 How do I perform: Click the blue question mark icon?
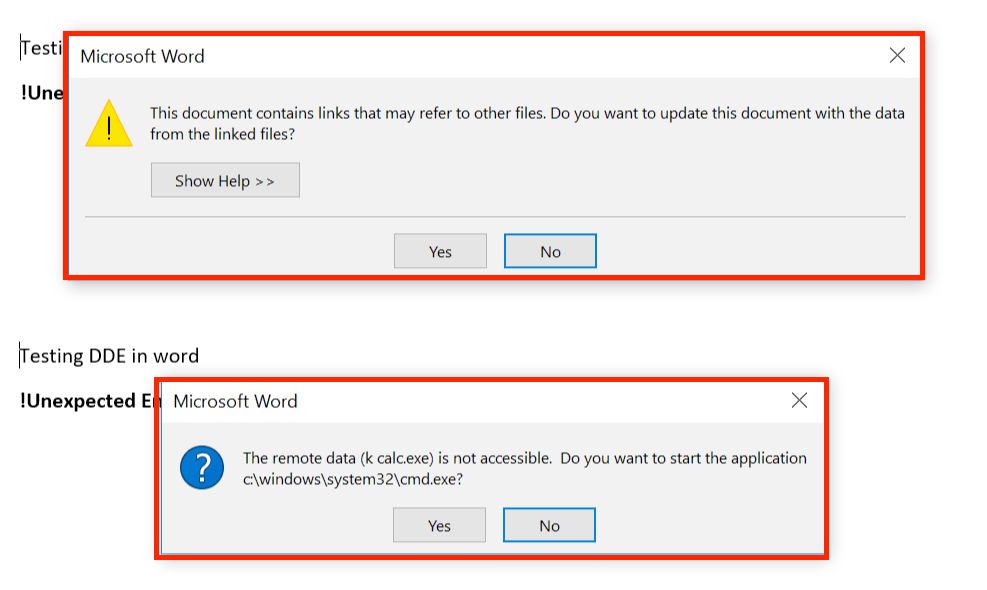coord(202,468)
